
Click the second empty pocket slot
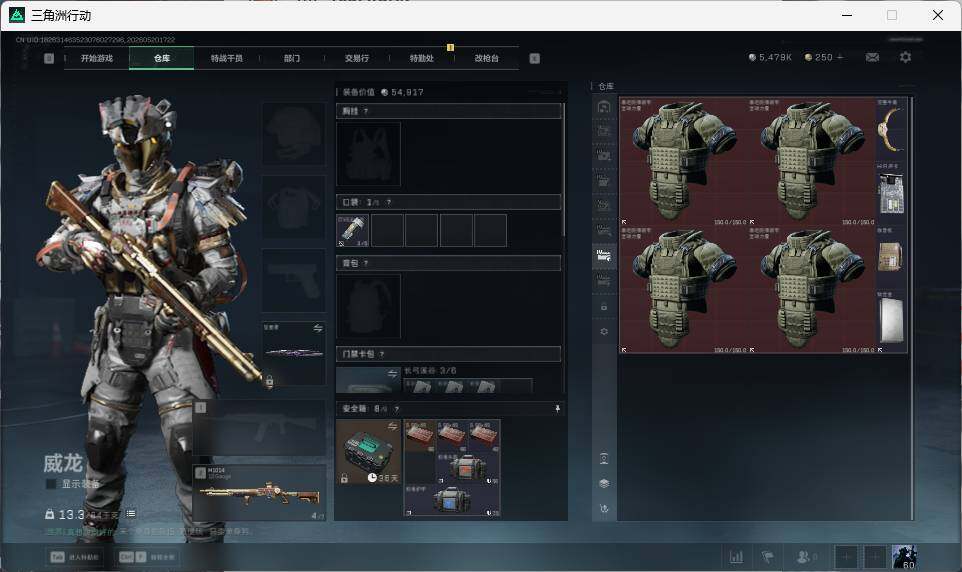click(387, 230)
